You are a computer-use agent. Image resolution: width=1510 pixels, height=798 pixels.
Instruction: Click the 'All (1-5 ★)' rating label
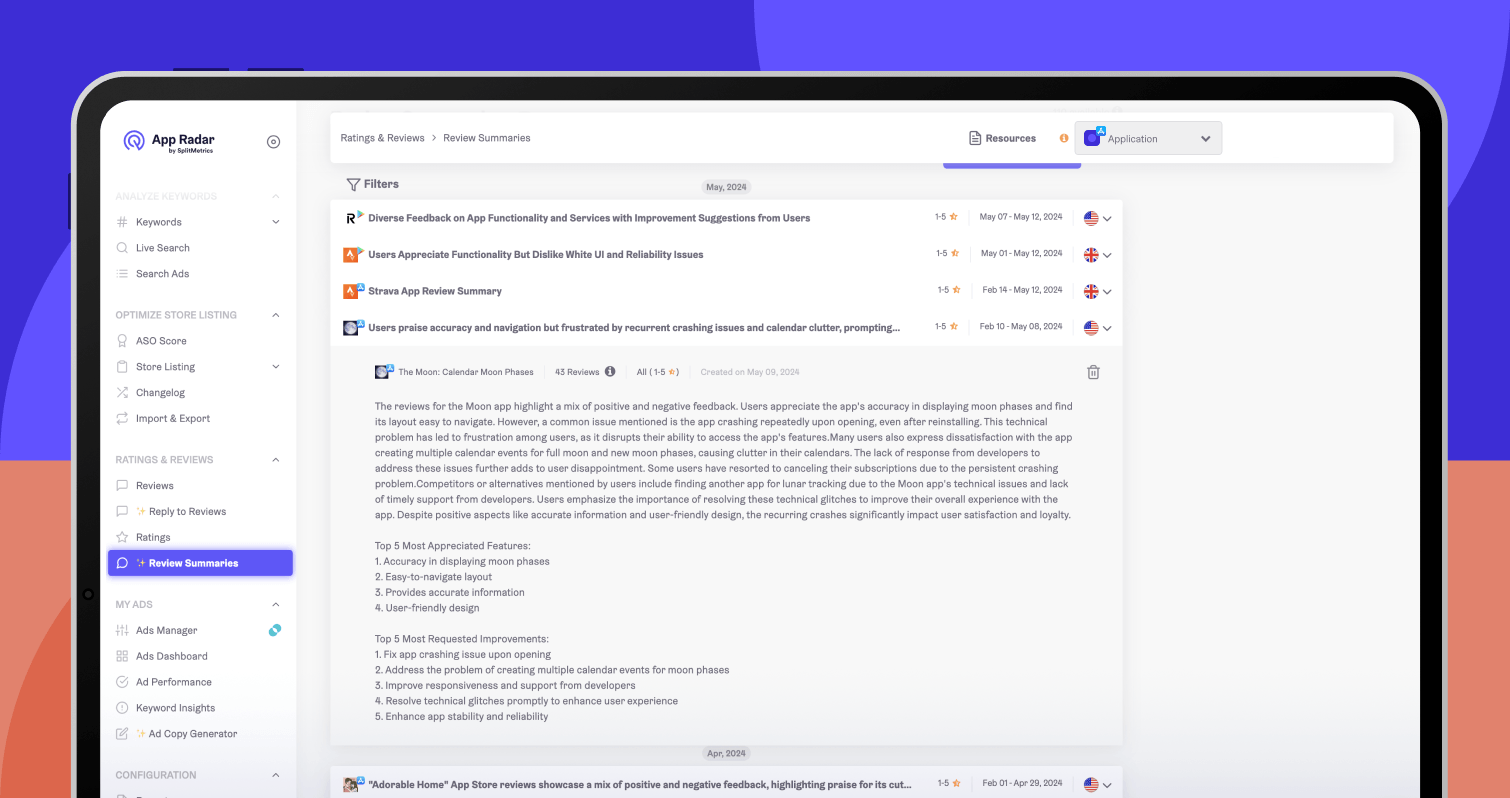tap(658, 372)
